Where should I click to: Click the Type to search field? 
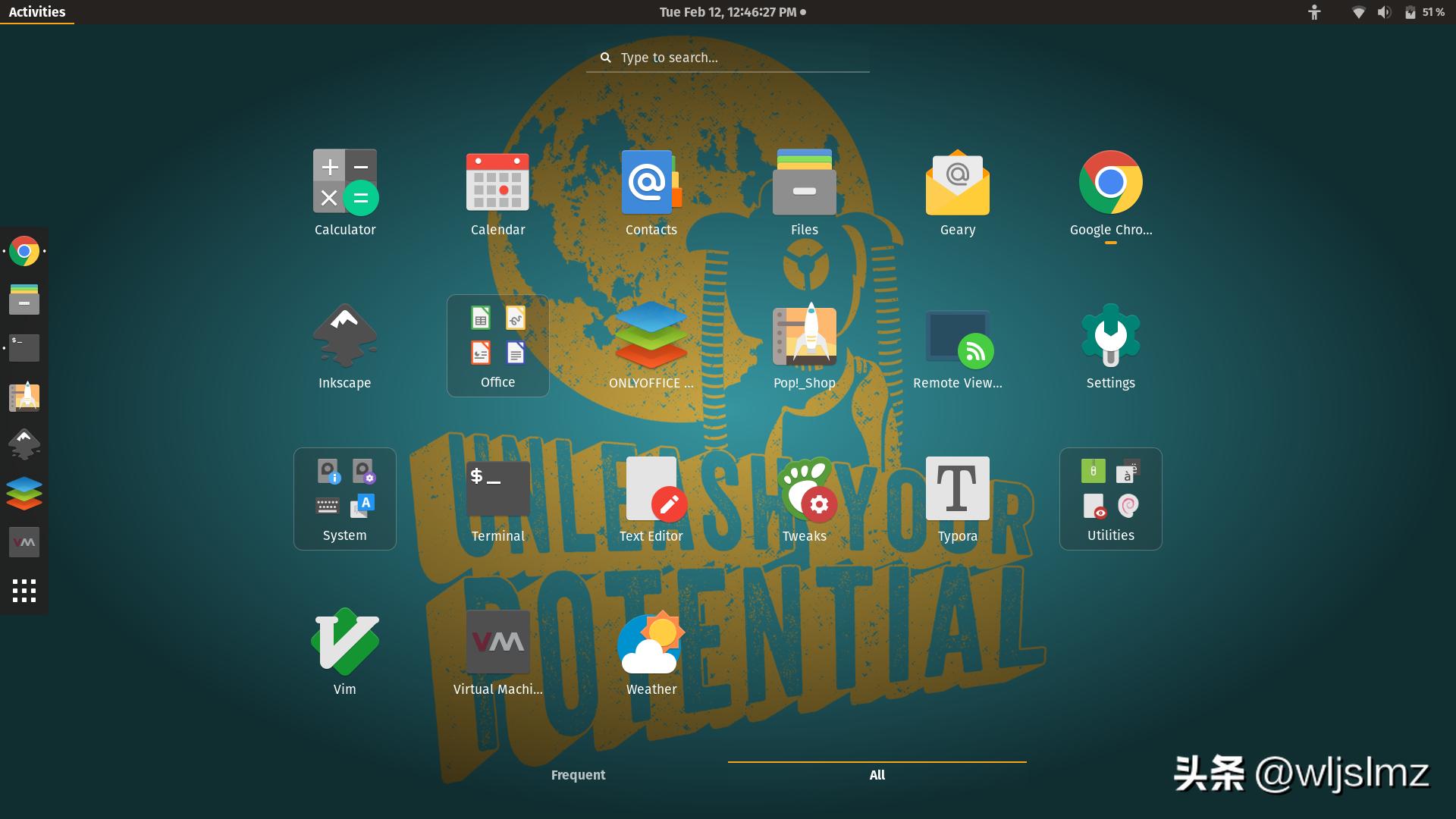(727, 57)
